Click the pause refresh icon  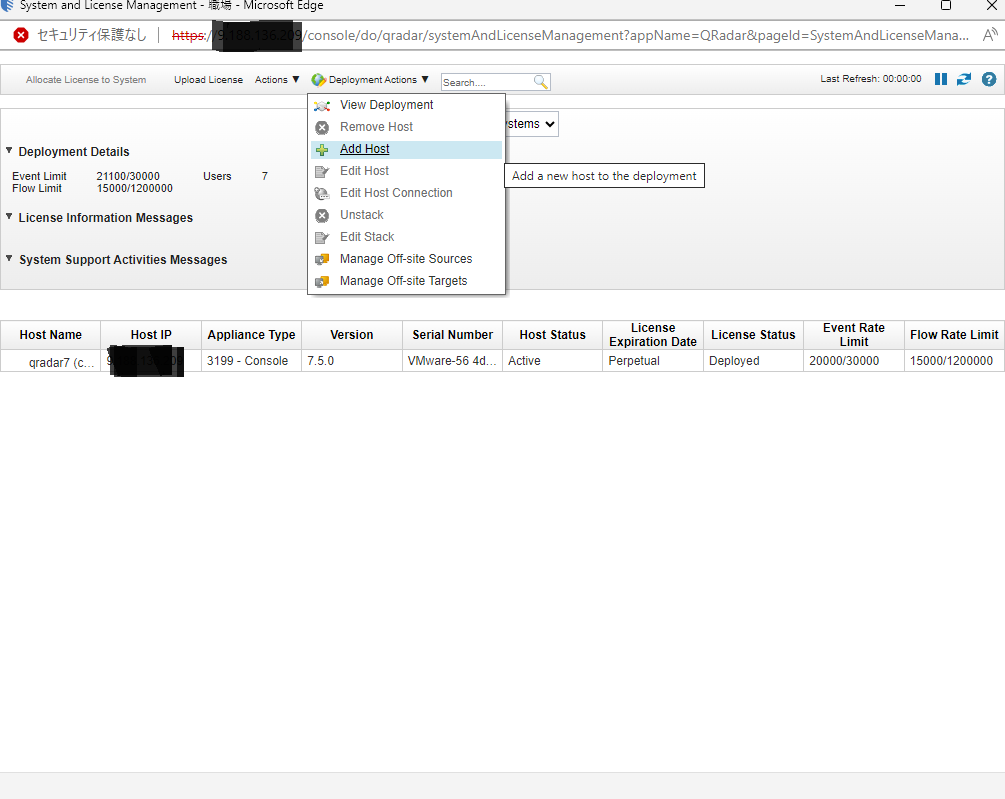tap(940, 79)
